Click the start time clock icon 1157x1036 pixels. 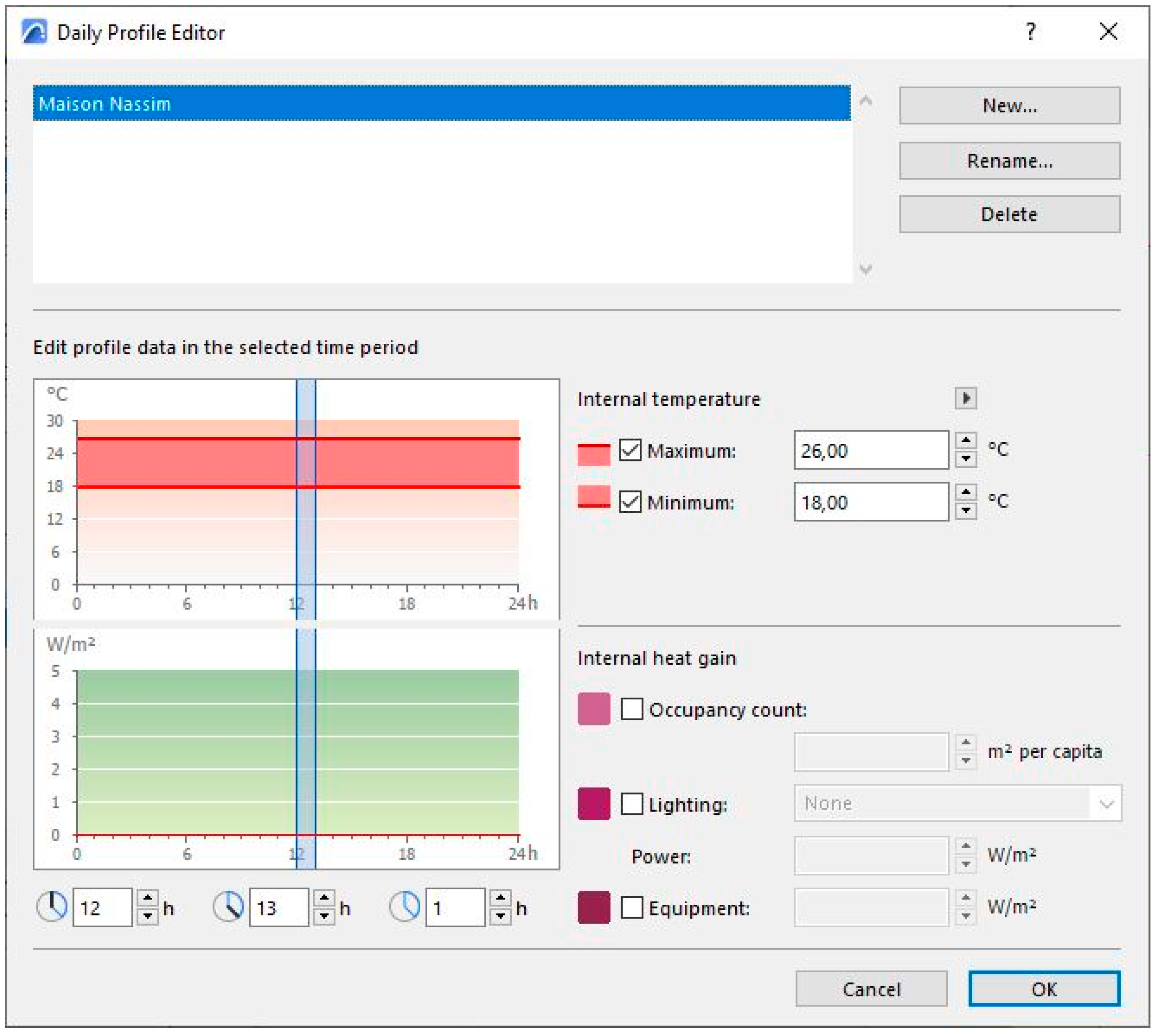tap(52, 907)
